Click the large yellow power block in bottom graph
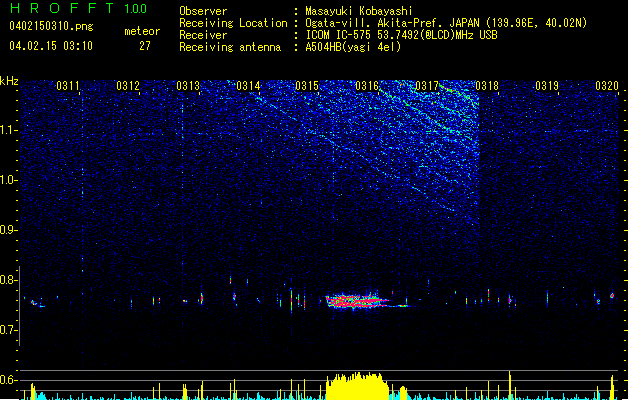The image size is (629, 400). [357, 386]
